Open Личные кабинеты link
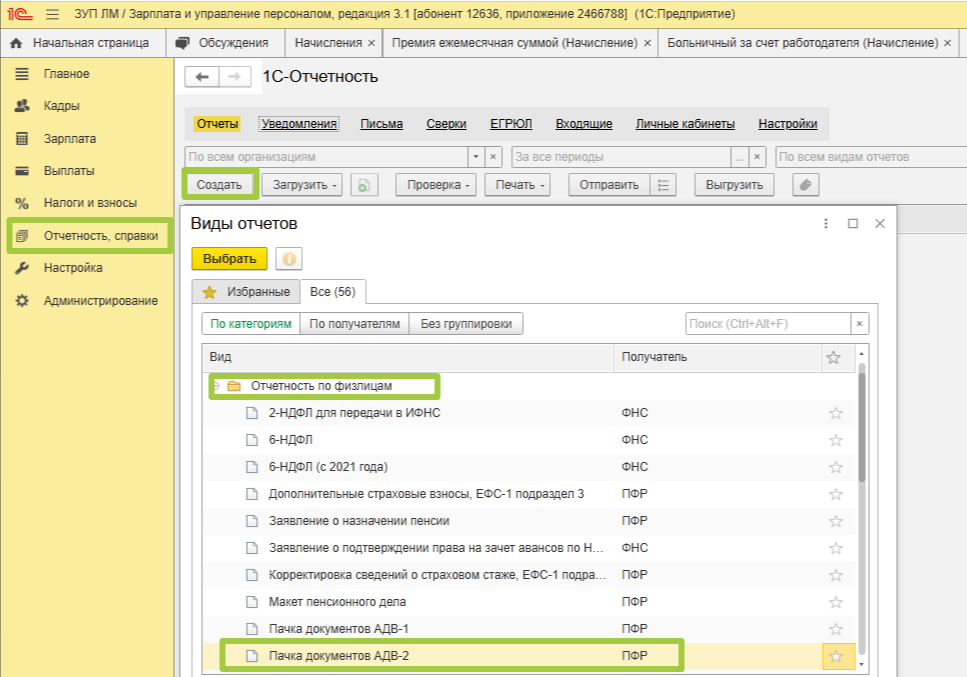Image resolution: width=967 pixels, height=677 pixels. point(685,124)
